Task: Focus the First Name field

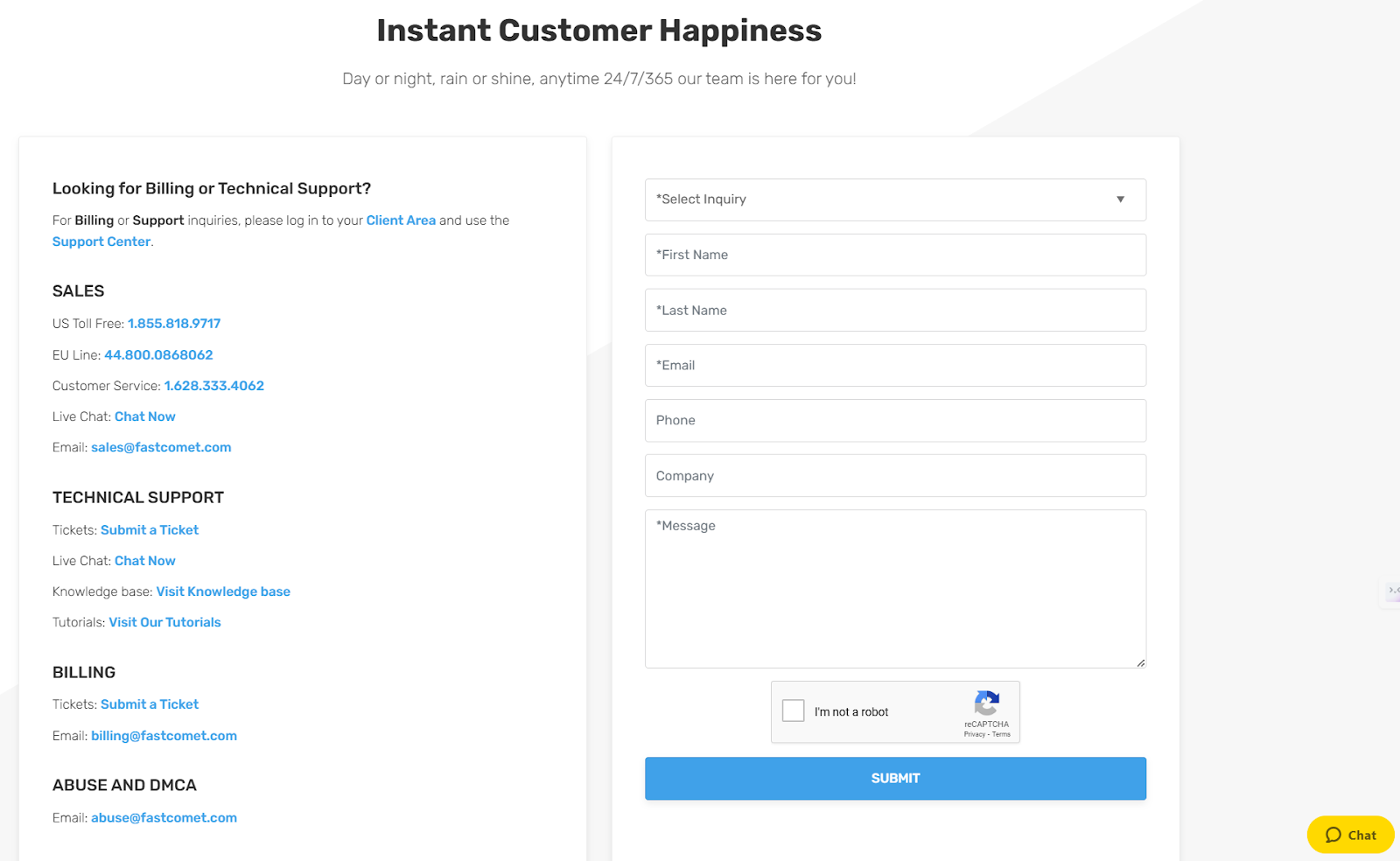Action: [895, 255]
